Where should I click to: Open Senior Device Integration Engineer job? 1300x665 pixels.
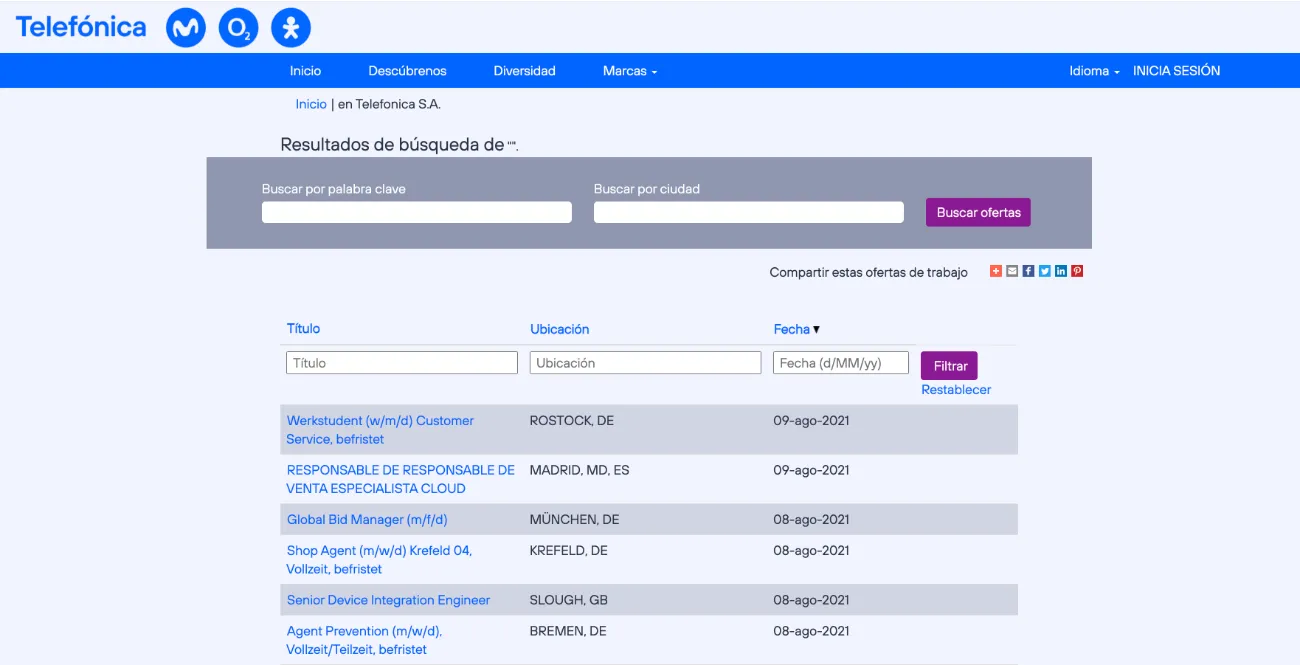point(388,601)
